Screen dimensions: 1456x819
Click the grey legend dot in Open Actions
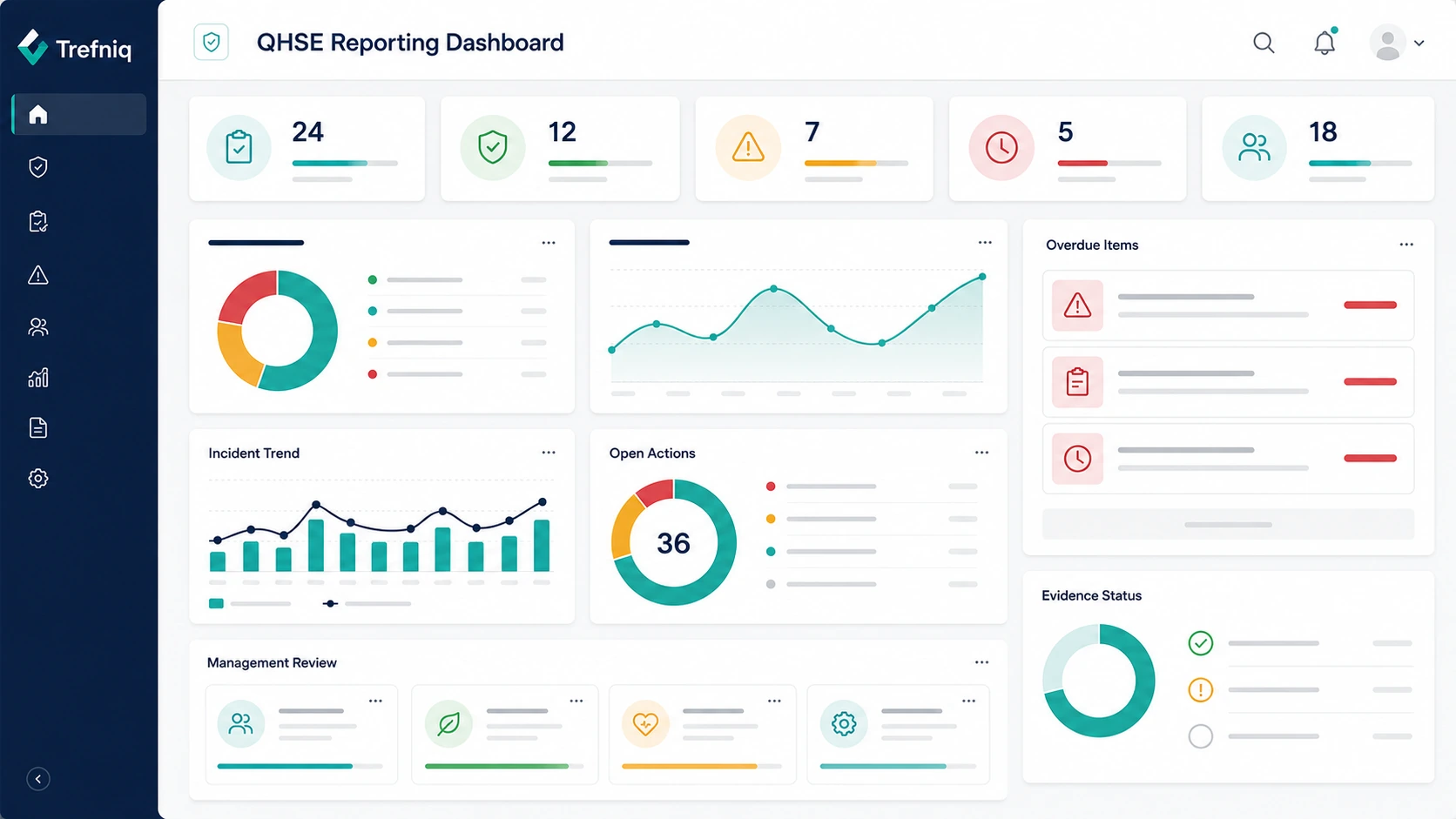click(771, 584)
